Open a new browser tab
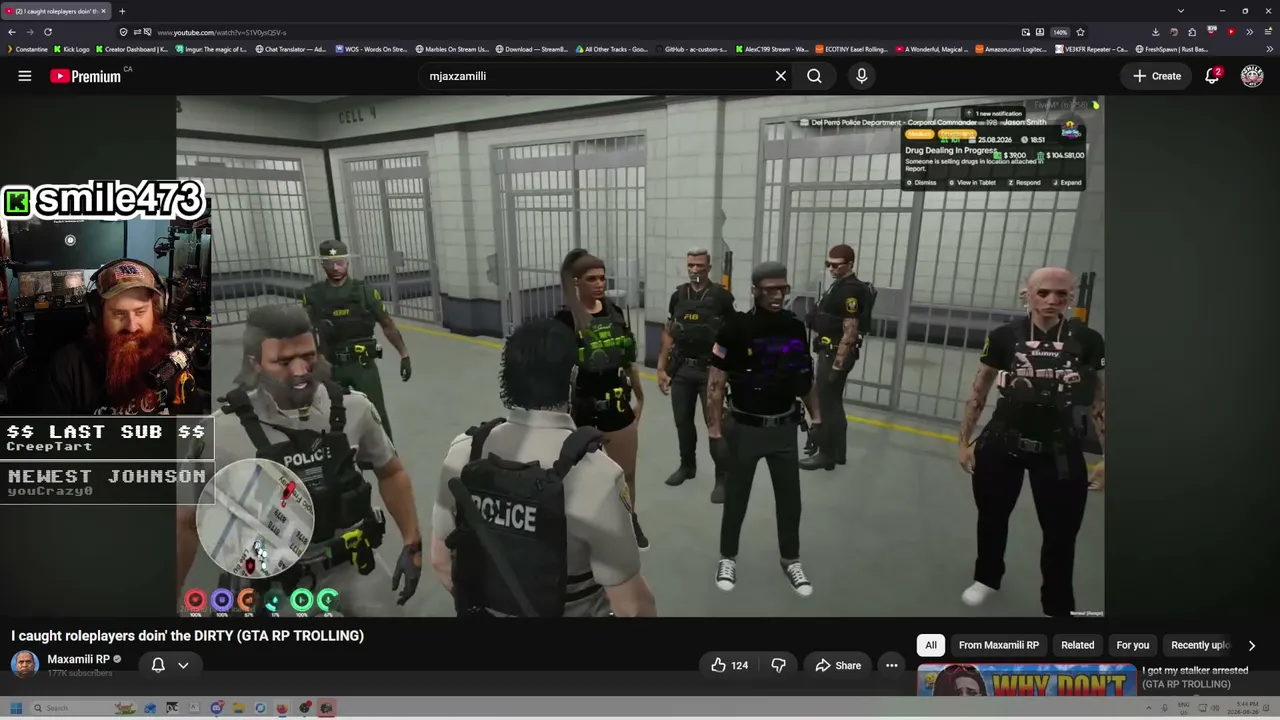 (122, 11)
